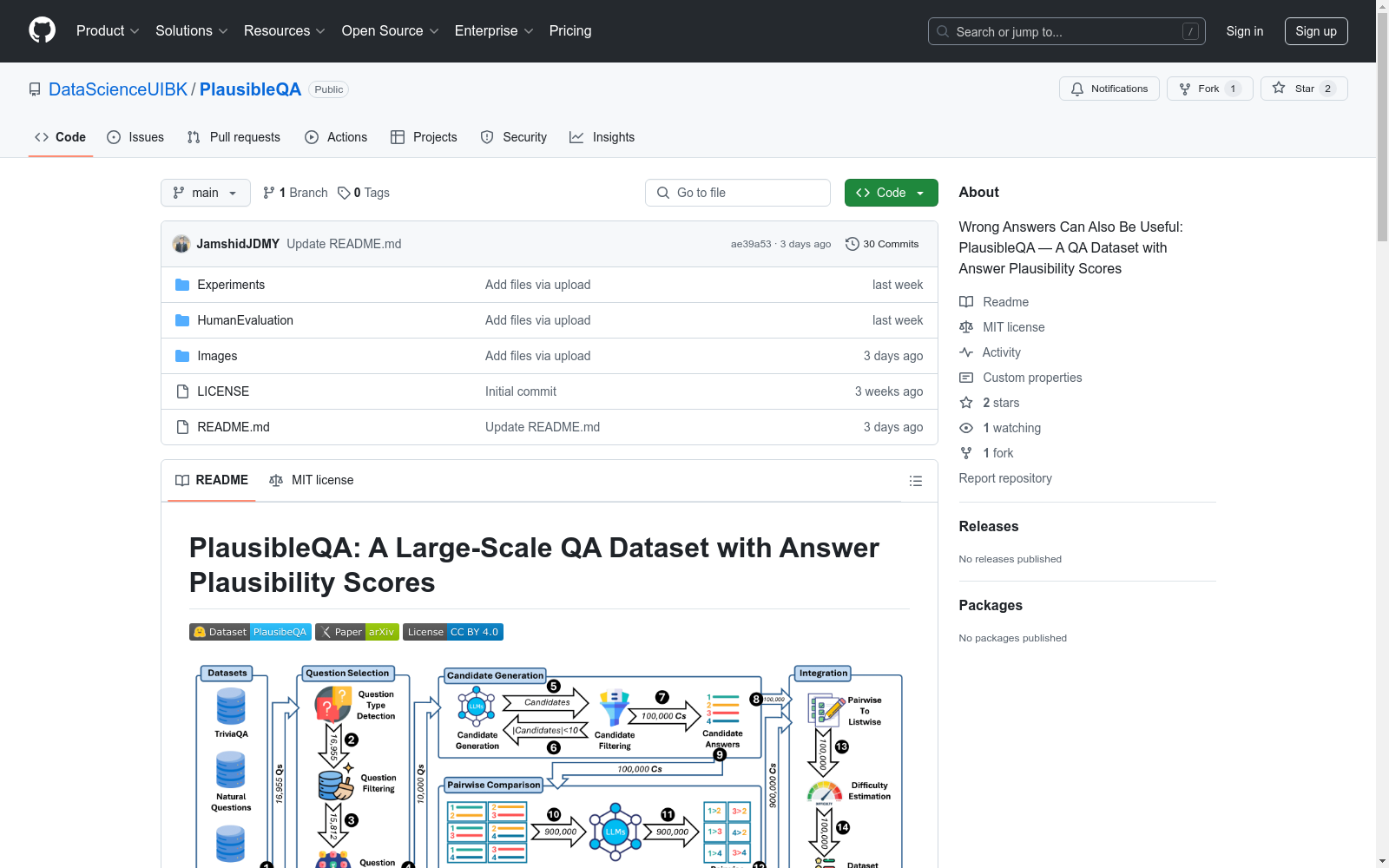
Task: Click the 'Initial commit' message text
Action: click(x=521, y=391)
